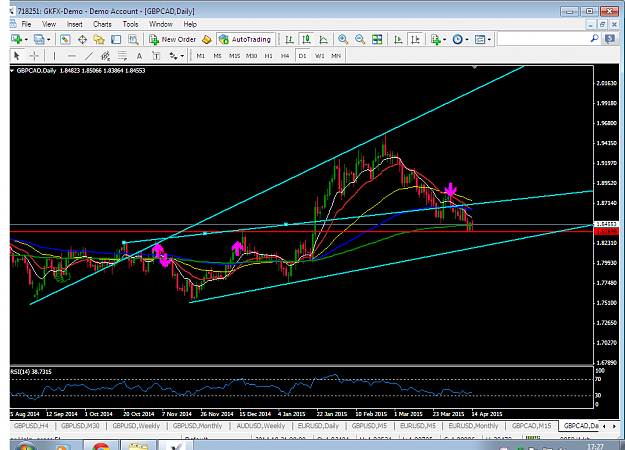Launch MetaEditor from the toolbar
625x450 pixels.
[206, 39]
